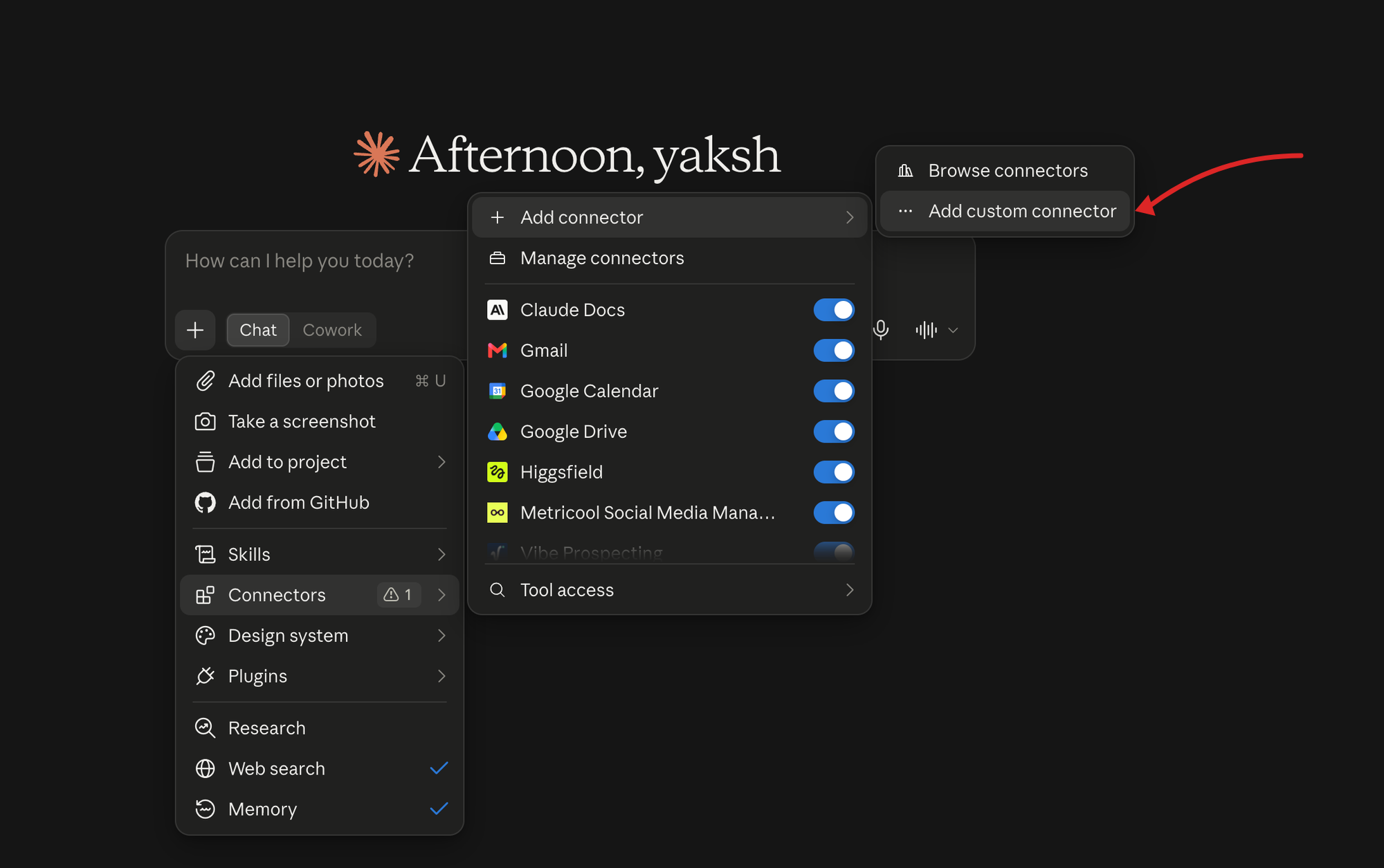Click the microphone dictation icon
The height and width of the screenshot is (868, 1384).
(881, 330)
